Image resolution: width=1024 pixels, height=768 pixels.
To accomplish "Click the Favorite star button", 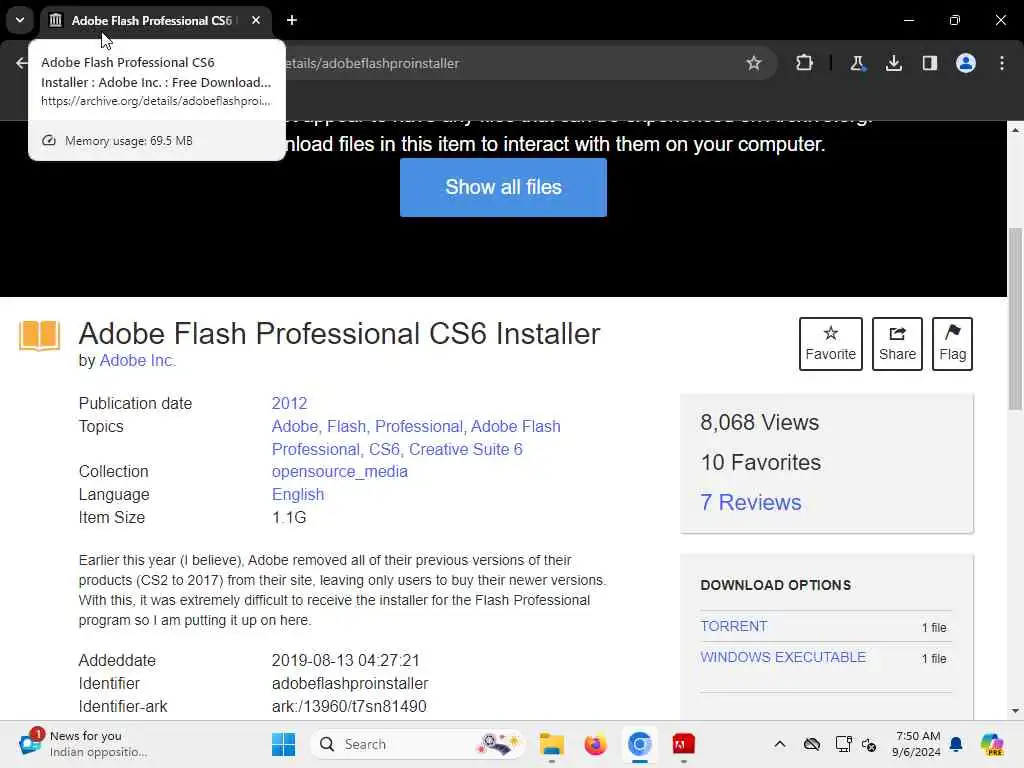I will click(831, 344).
